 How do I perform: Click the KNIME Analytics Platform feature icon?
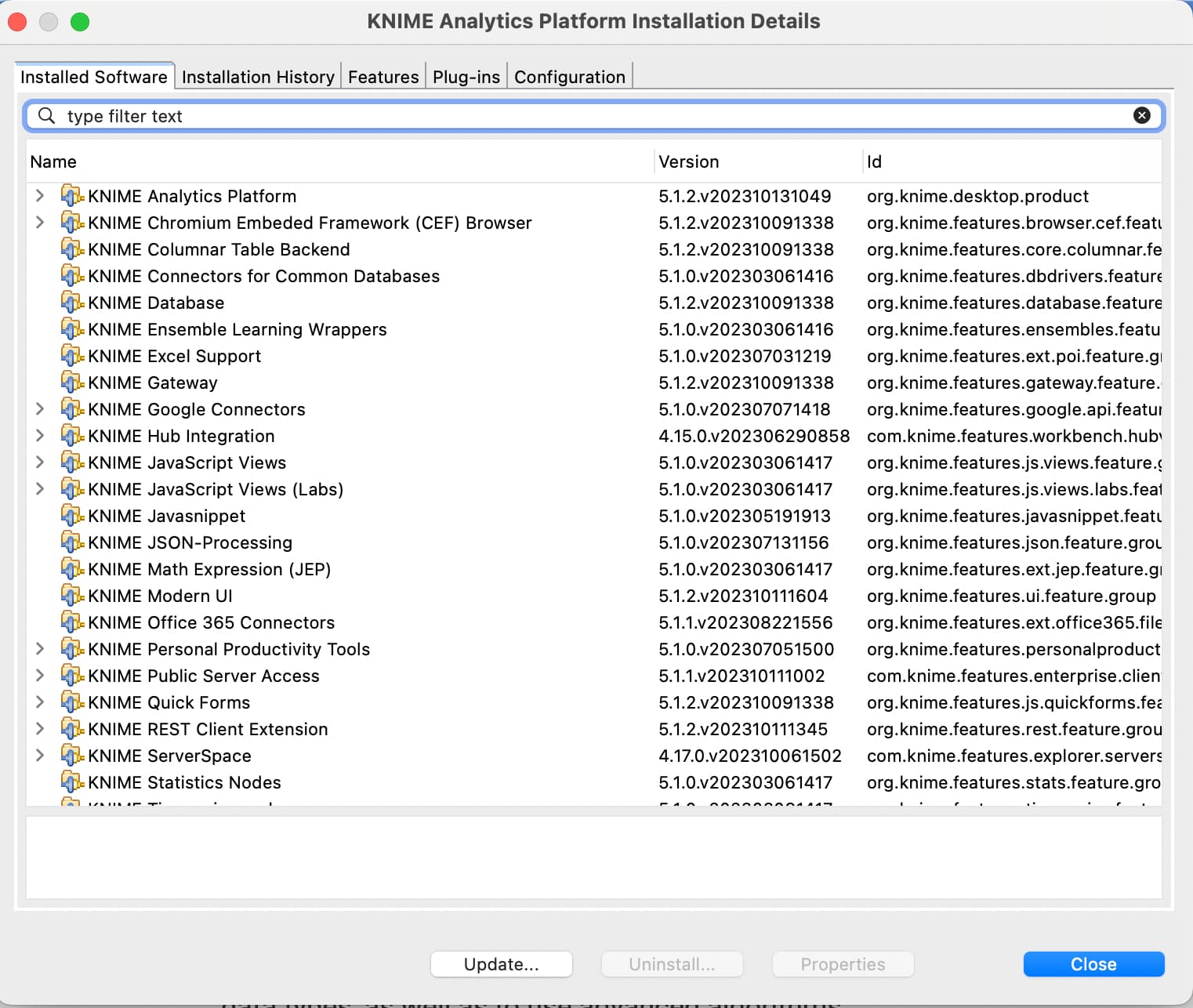[72, 196]
